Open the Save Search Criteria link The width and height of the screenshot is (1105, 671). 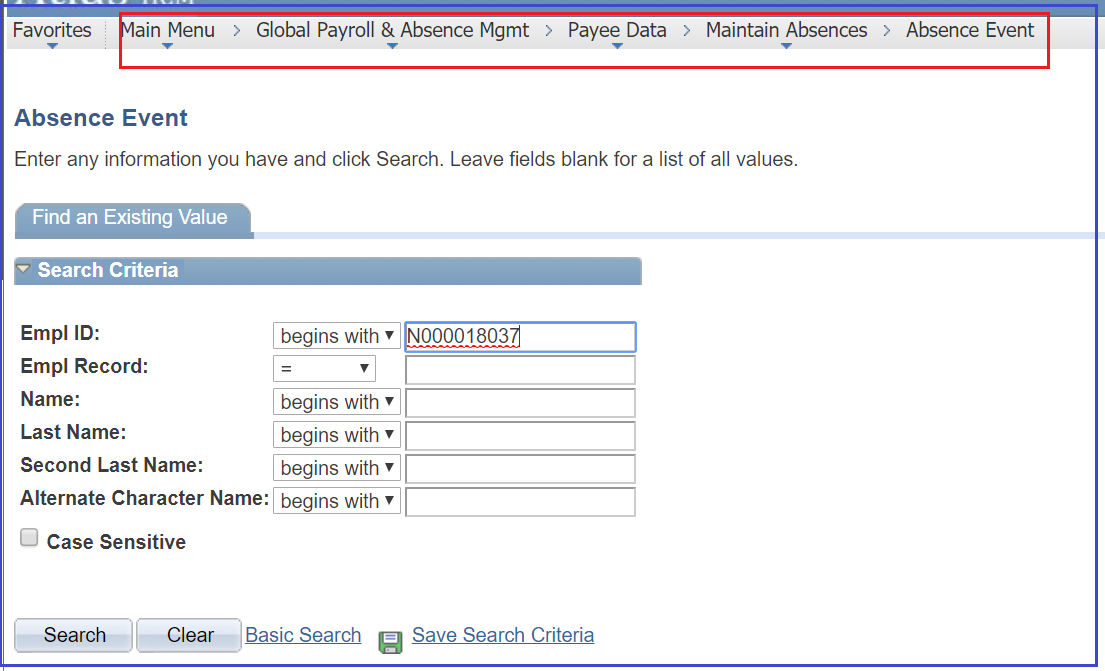(503, 635)
